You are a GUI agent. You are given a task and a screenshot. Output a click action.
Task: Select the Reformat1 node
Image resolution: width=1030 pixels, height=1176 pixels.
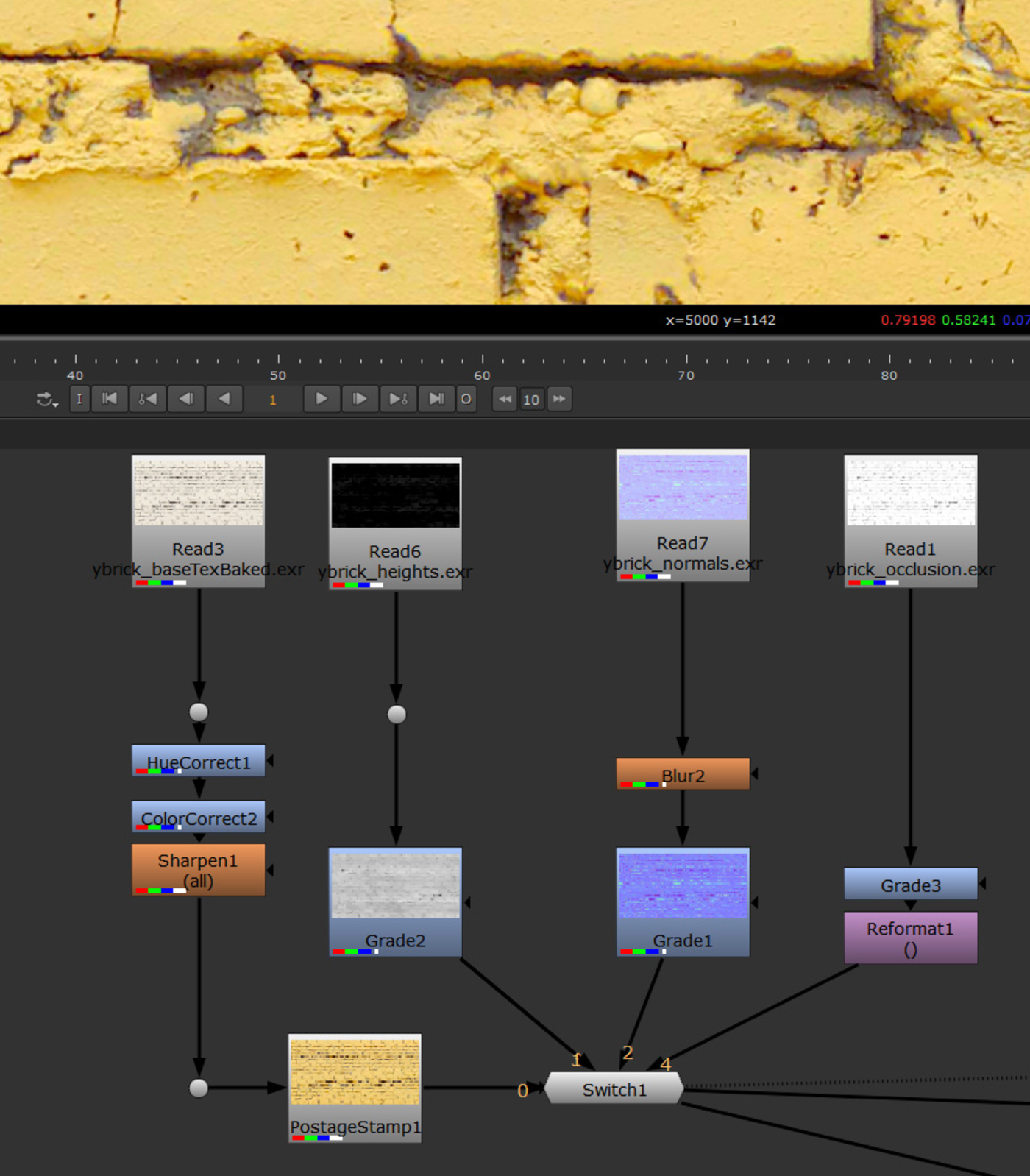click(911, 938)
